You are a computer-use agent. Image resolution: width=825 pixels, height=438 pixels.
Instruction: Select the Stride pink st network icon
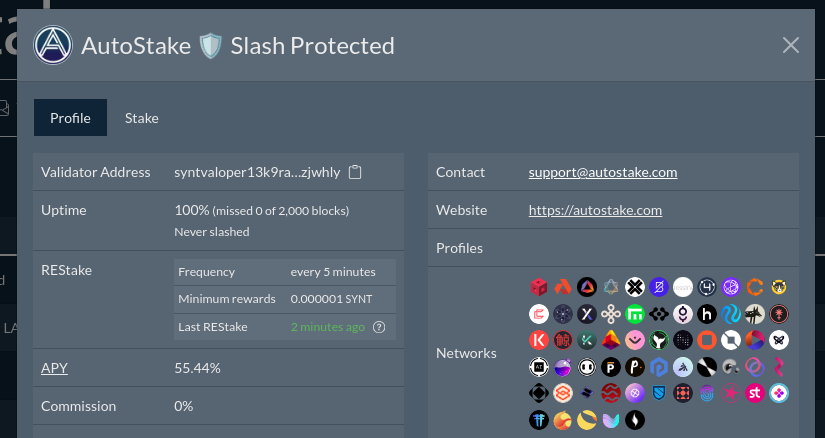pos(755,393)
